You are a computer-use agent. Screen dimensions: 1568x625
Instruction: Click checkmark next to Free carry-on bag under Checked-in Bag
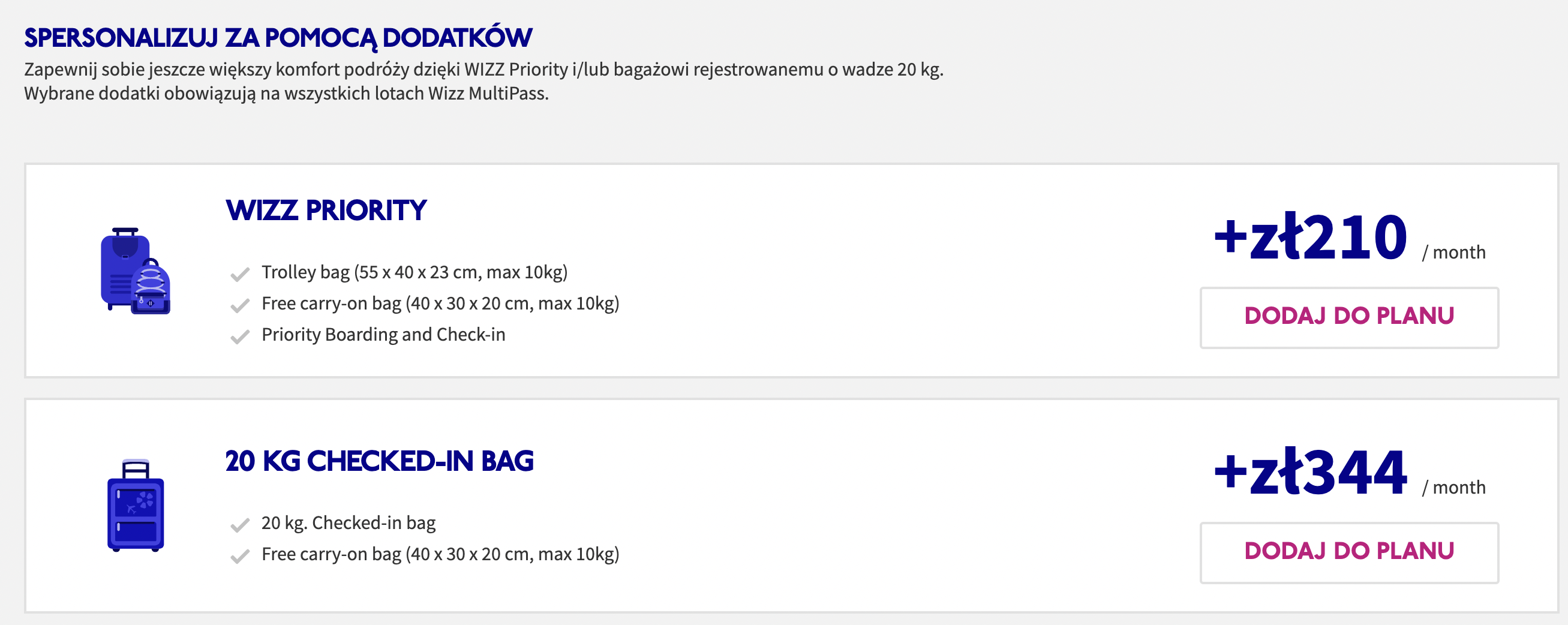pos(240,555)
